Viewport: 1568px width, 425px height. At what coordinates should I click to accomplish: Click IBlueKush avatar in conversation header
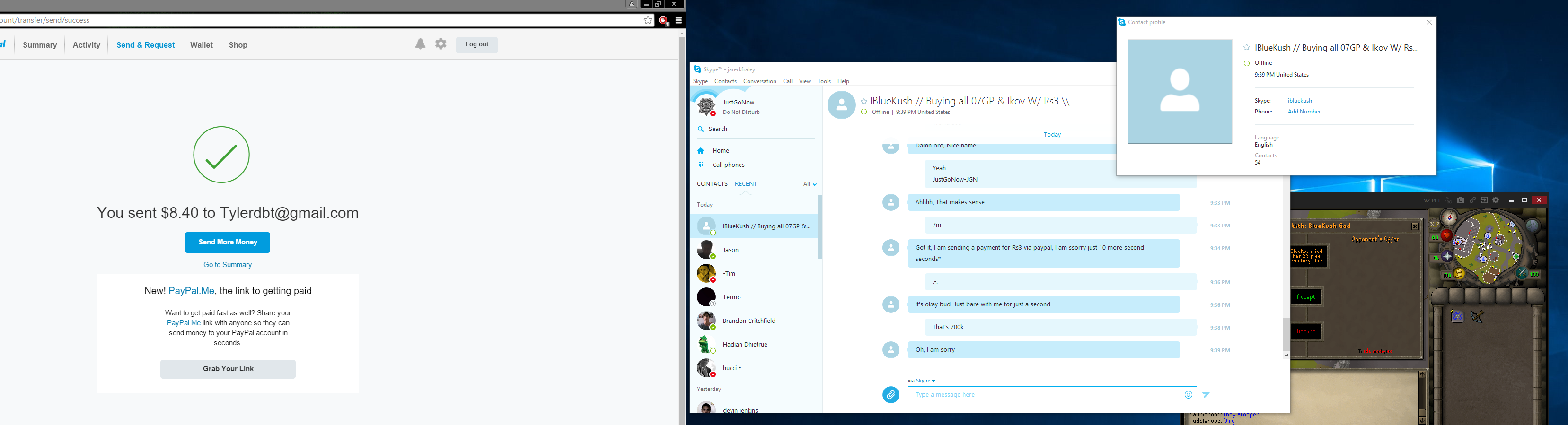click(841, 105)
